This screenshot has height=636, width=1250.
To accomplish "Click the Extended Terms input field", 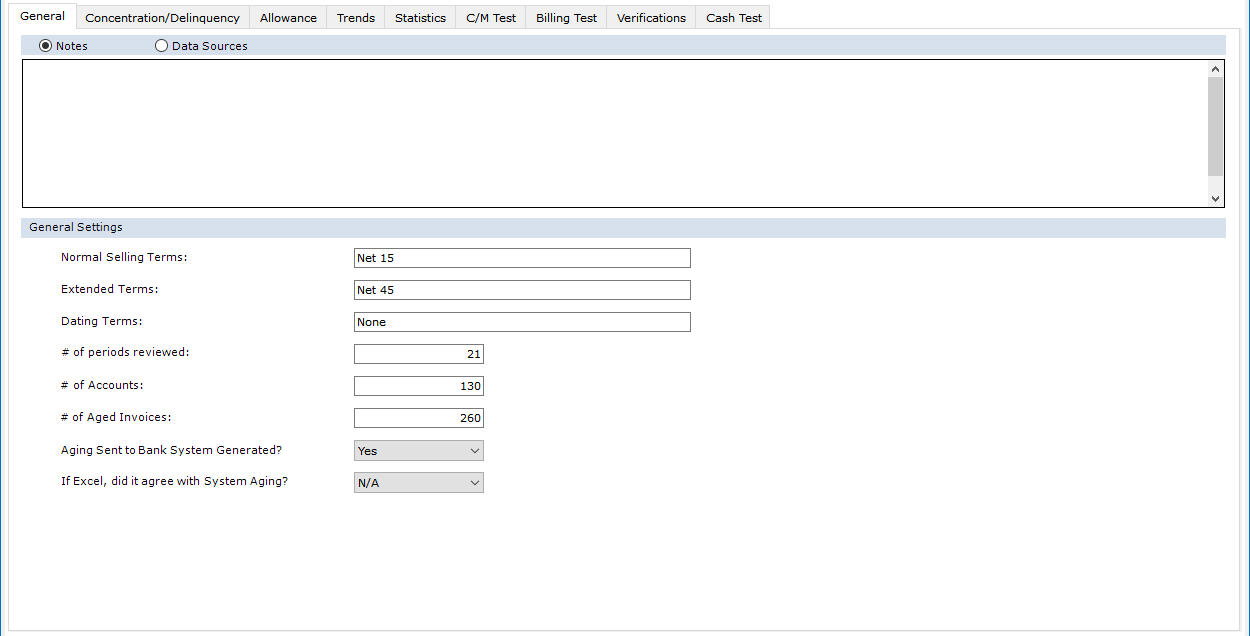I will click(522, 290).
